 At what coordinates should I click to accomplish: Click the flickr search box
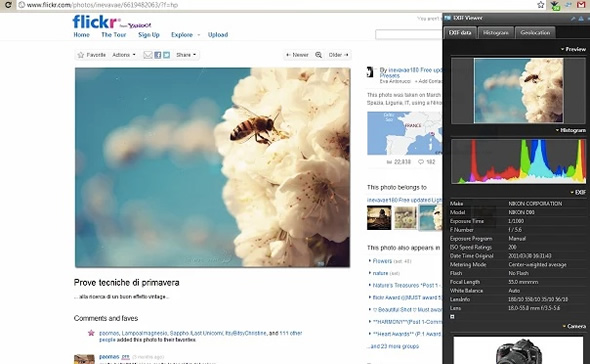(x=409, y=35)
